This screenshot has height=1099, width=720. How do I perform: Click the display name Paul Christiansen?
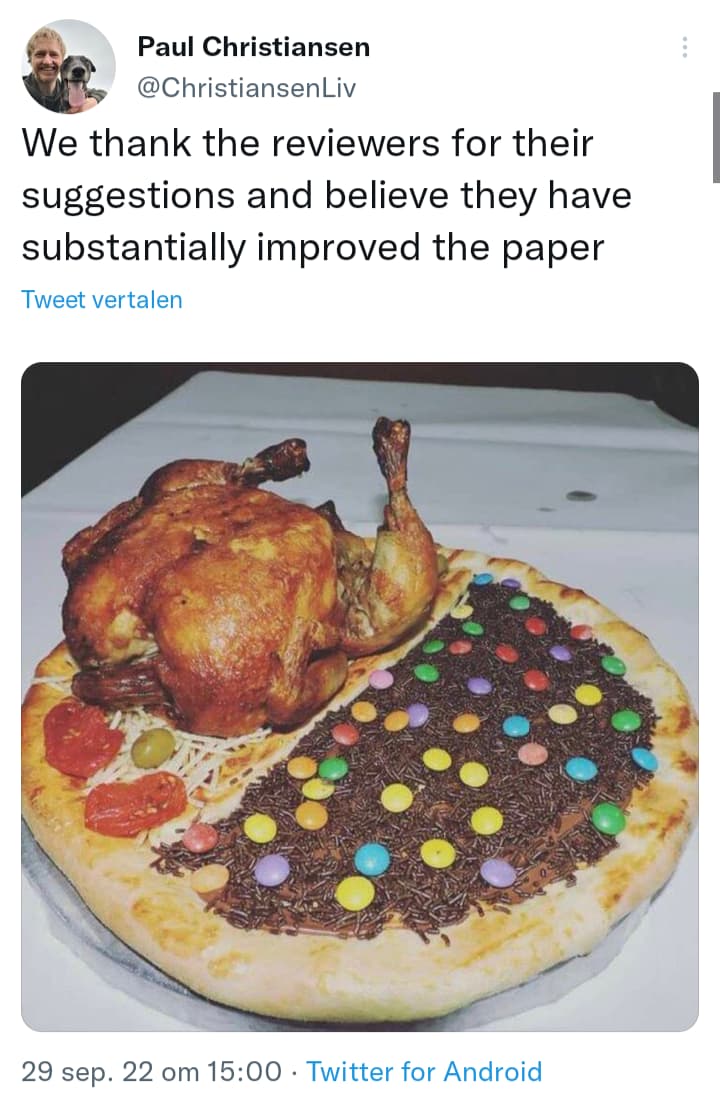[x=254, y=47]
